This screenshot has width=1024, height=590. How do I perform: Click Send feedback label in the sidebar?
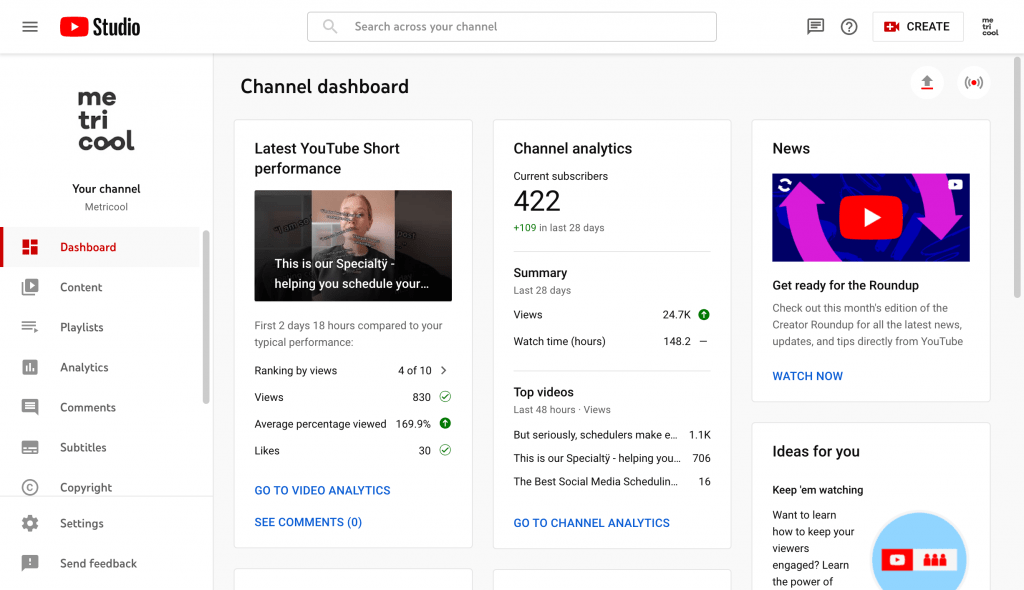(x=99, y=563)
